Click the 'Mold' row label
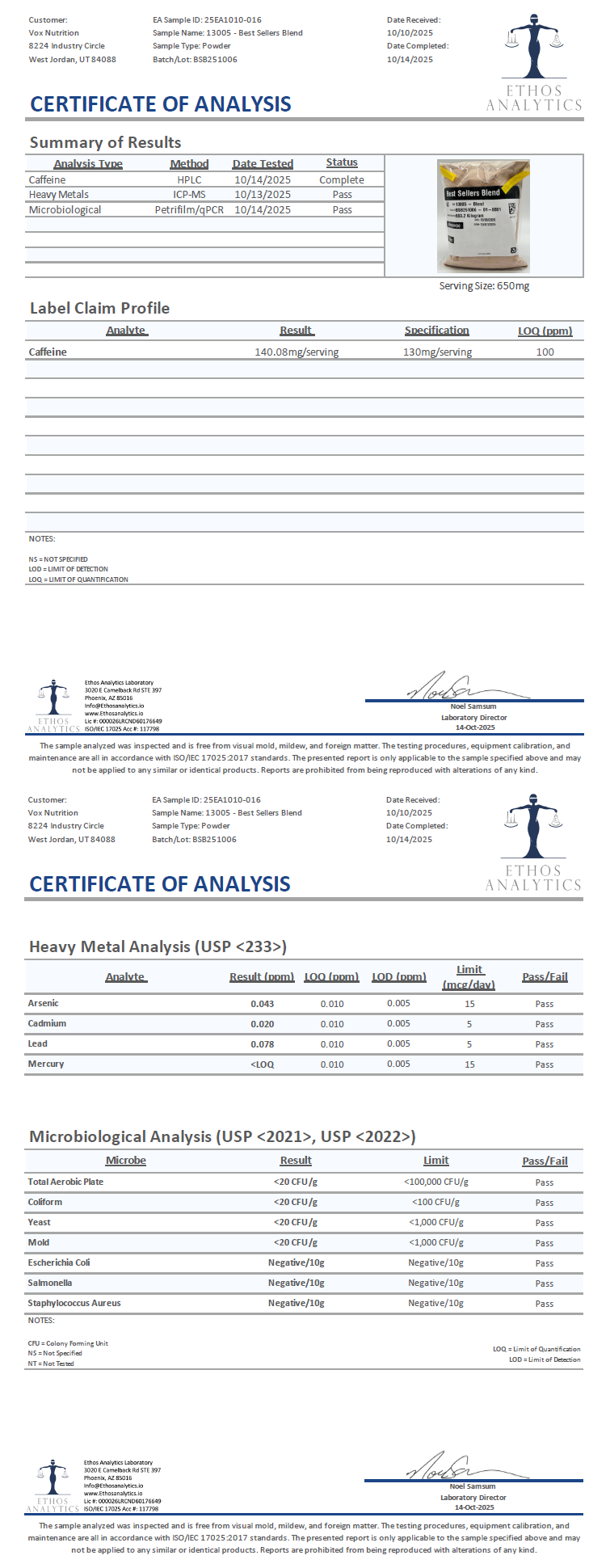The image size is (610, 1568). [x=39, y=1242]
